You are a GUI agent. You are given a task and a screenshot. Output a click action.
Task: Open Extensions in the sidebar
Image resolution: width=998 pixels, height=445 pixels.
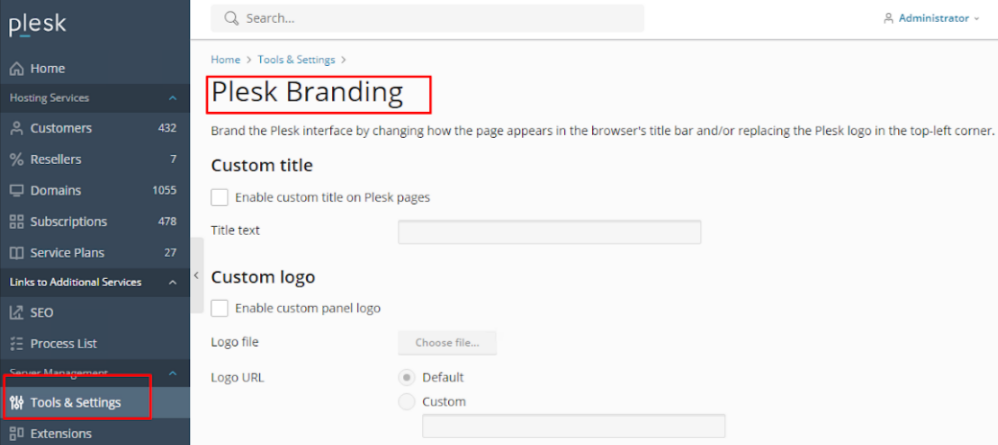pos(95,434)
